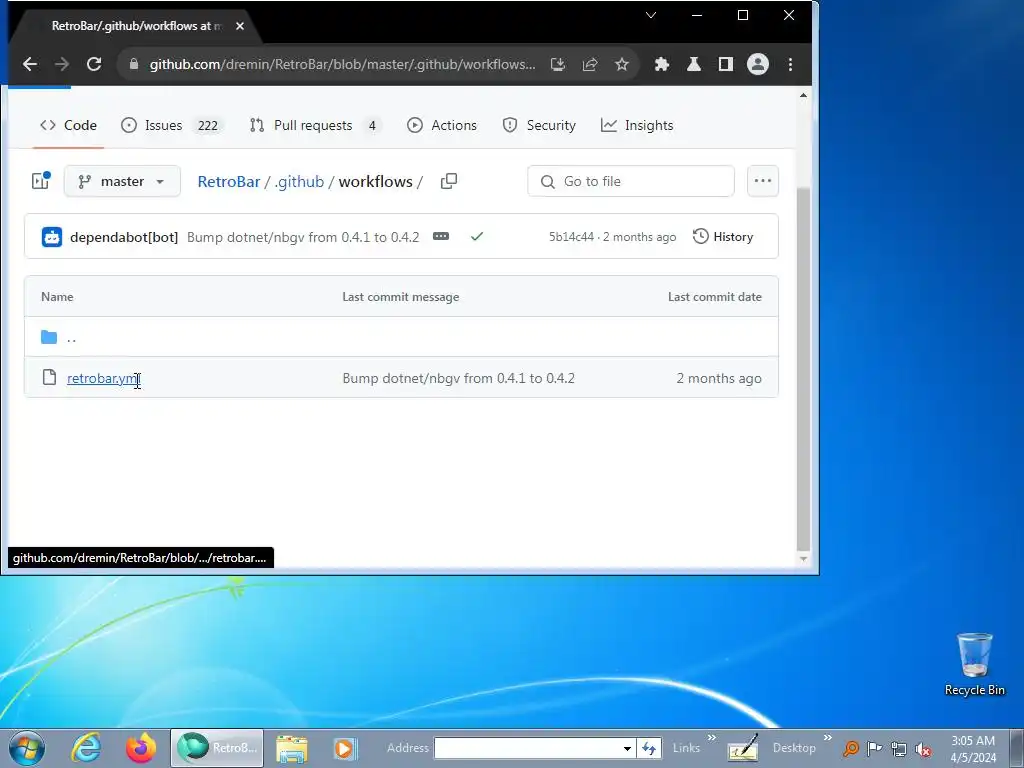Open the Action Center flag tray icon

click(x=874, y=749)
